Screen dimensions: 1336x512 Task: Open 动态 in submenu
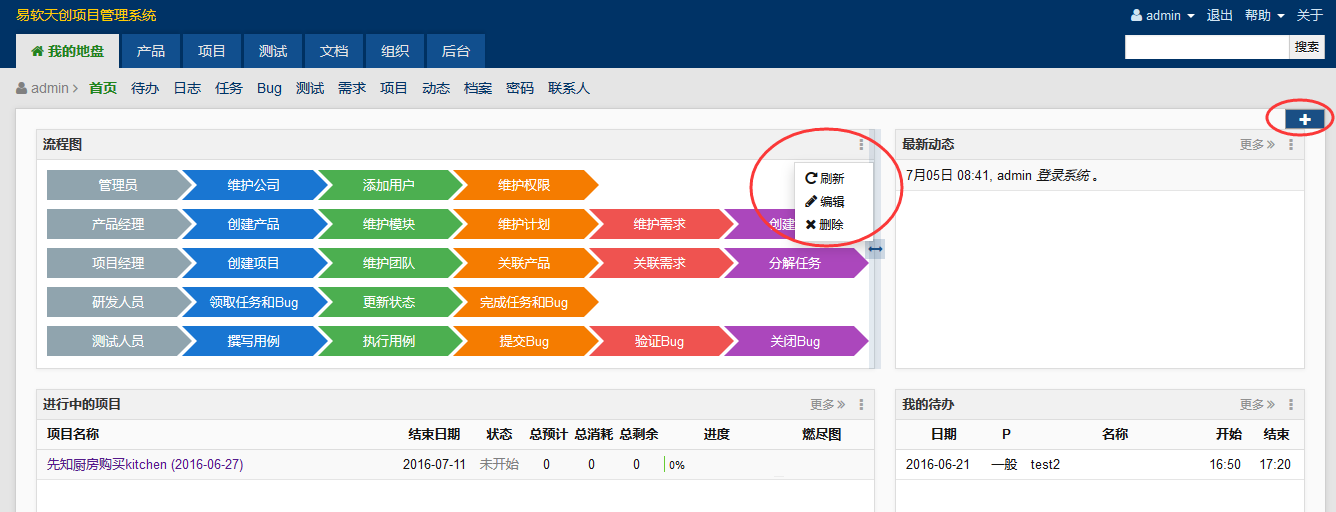pyautogui.click(x=436, y=88)
